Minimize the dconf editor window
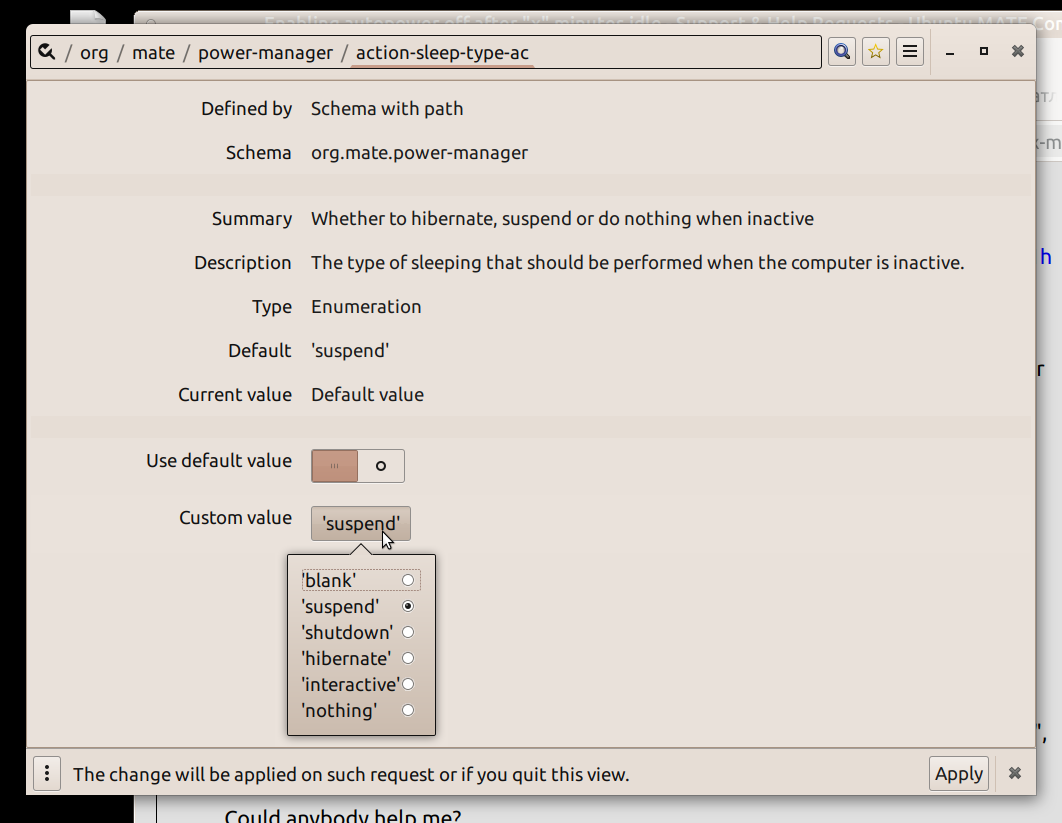1062x823 pixels. click(950, 52)
